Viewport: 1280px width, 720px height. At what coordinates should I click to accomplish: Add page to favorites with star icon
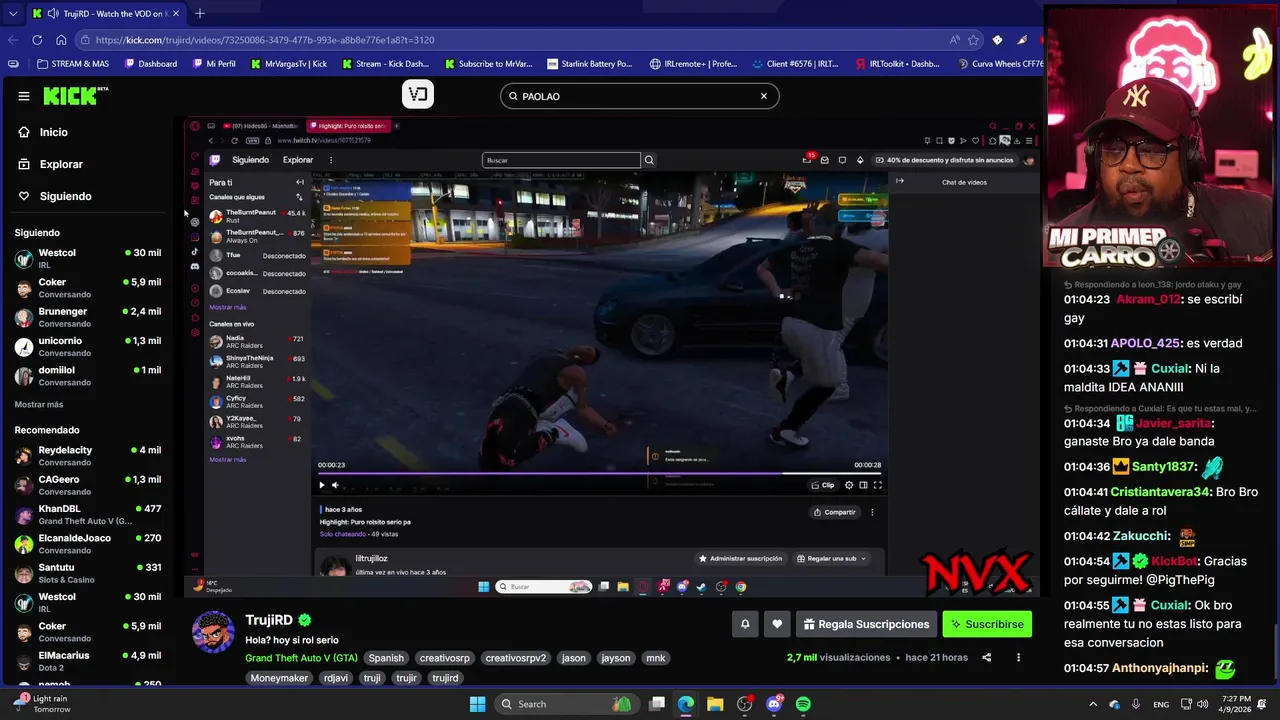tap(974, 40)
